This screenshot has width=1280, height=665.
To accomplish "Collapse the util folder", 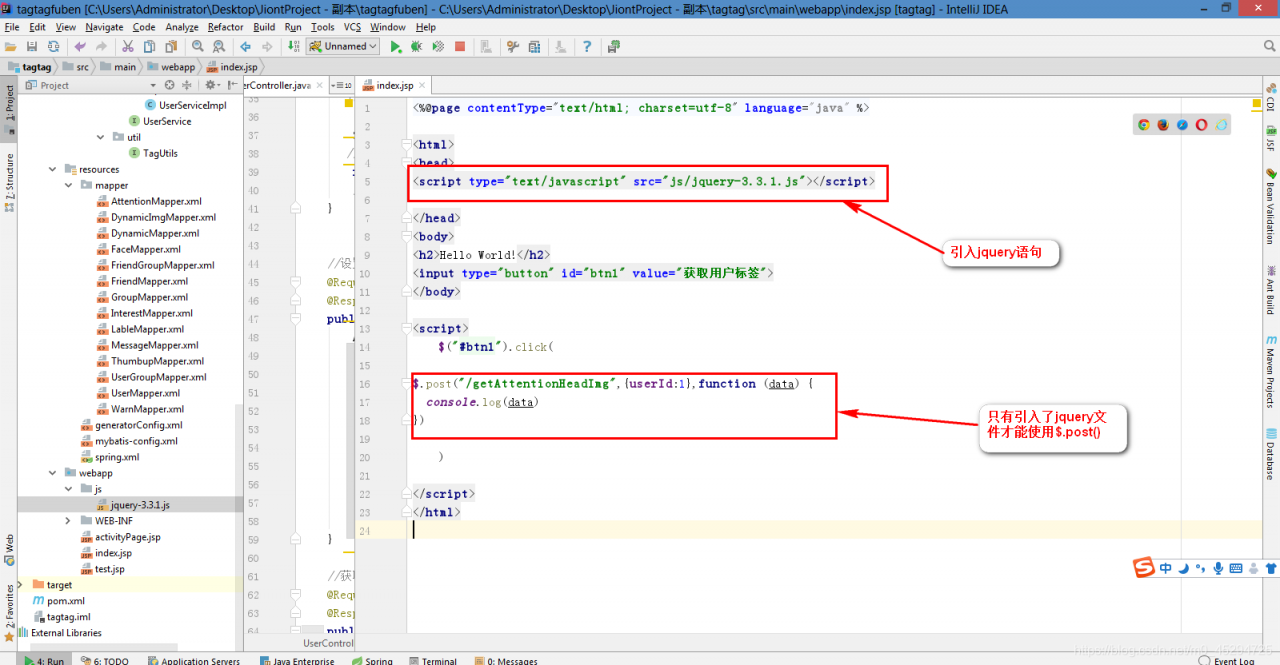I will coord(101,137).
